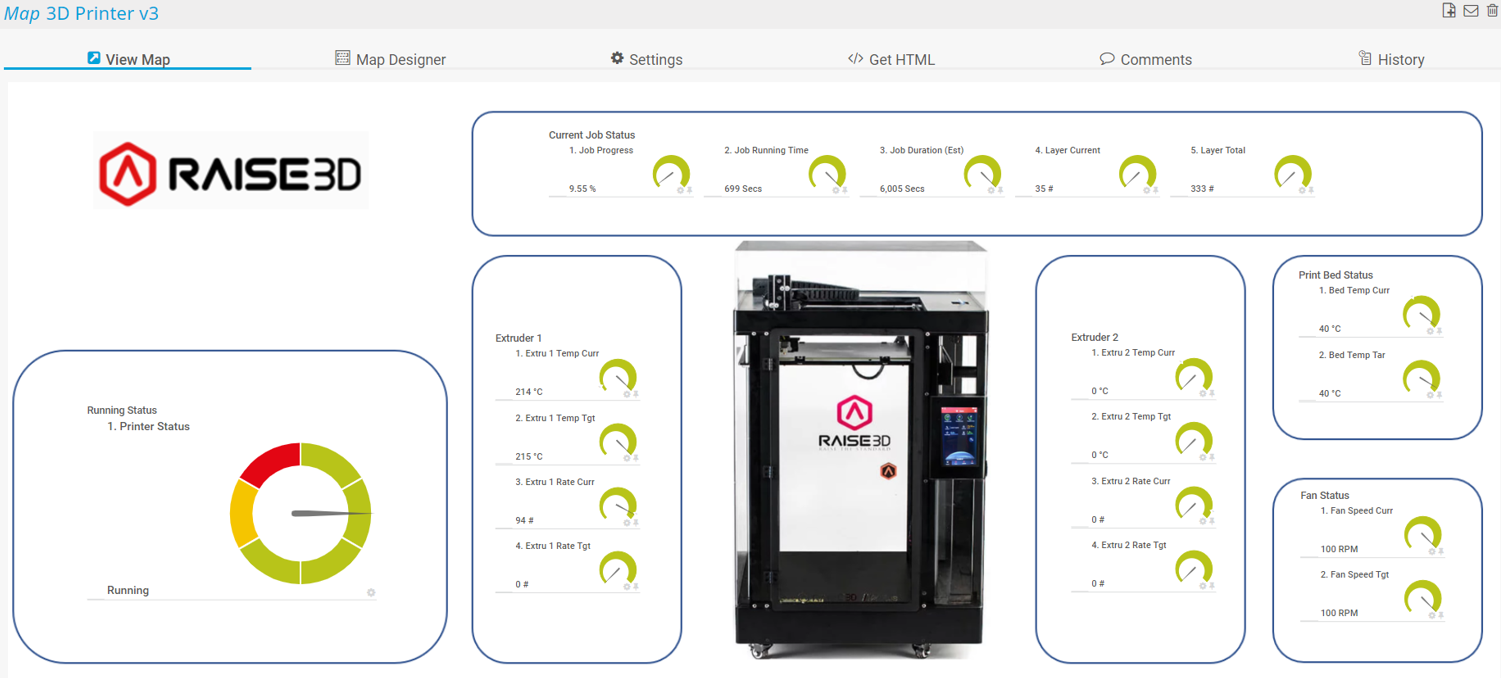Image resolution: width=1501 pixels, height=678 pixels.
Task: Click the '333 #' layer total value
Action: tap(1202, 188)
